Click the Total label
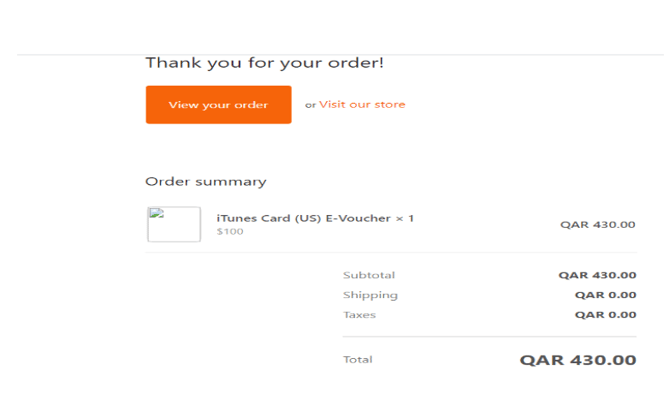The width and height of the screenshot is (669, 400). pyautogui.click(x=357, y=359)
